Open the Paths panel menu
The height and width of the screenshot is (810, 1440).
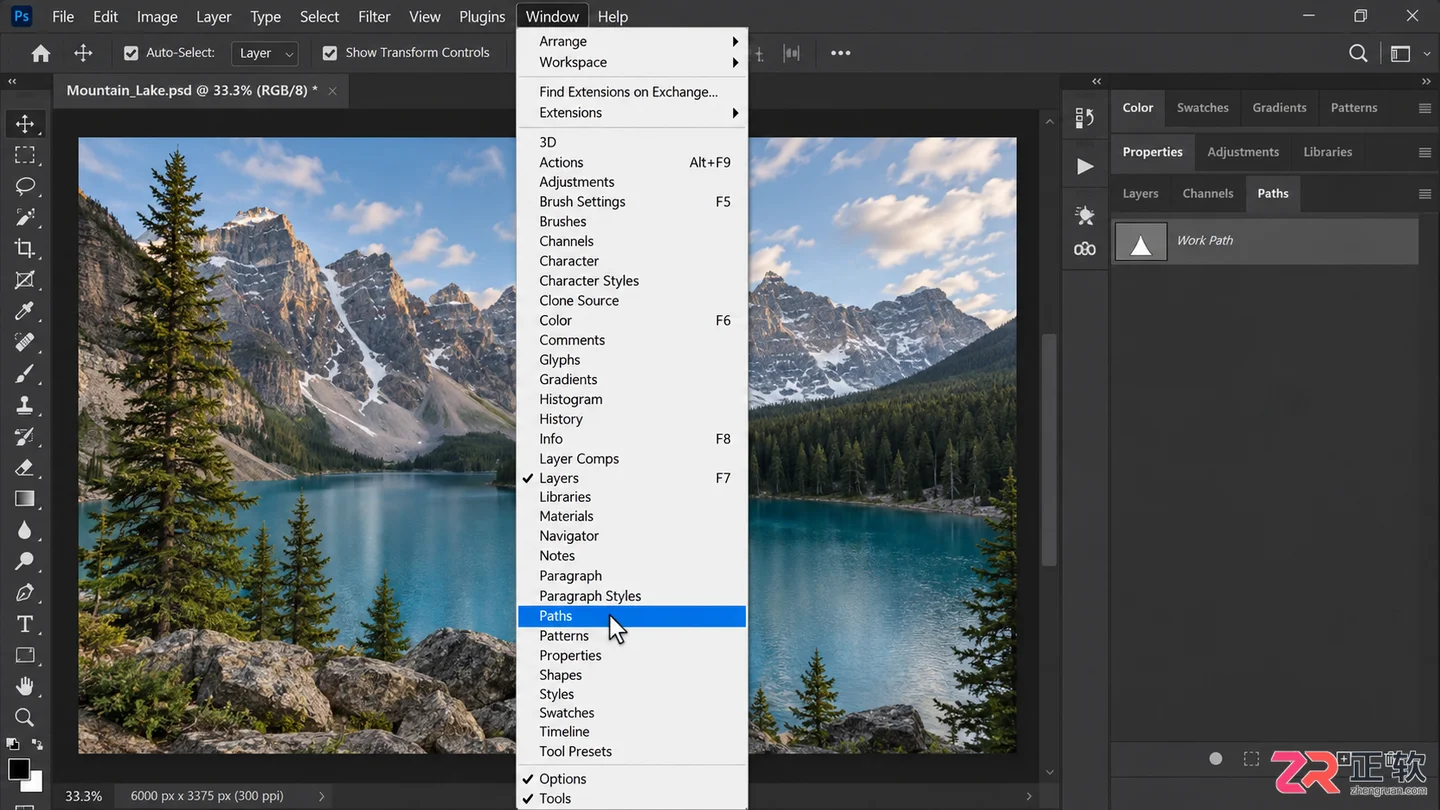point(1425,194)
